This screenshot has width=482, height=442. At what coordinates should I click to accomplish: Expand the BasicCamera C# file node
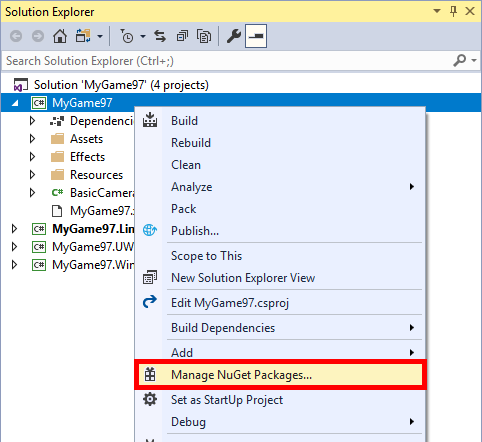click(x=32, y=193)
